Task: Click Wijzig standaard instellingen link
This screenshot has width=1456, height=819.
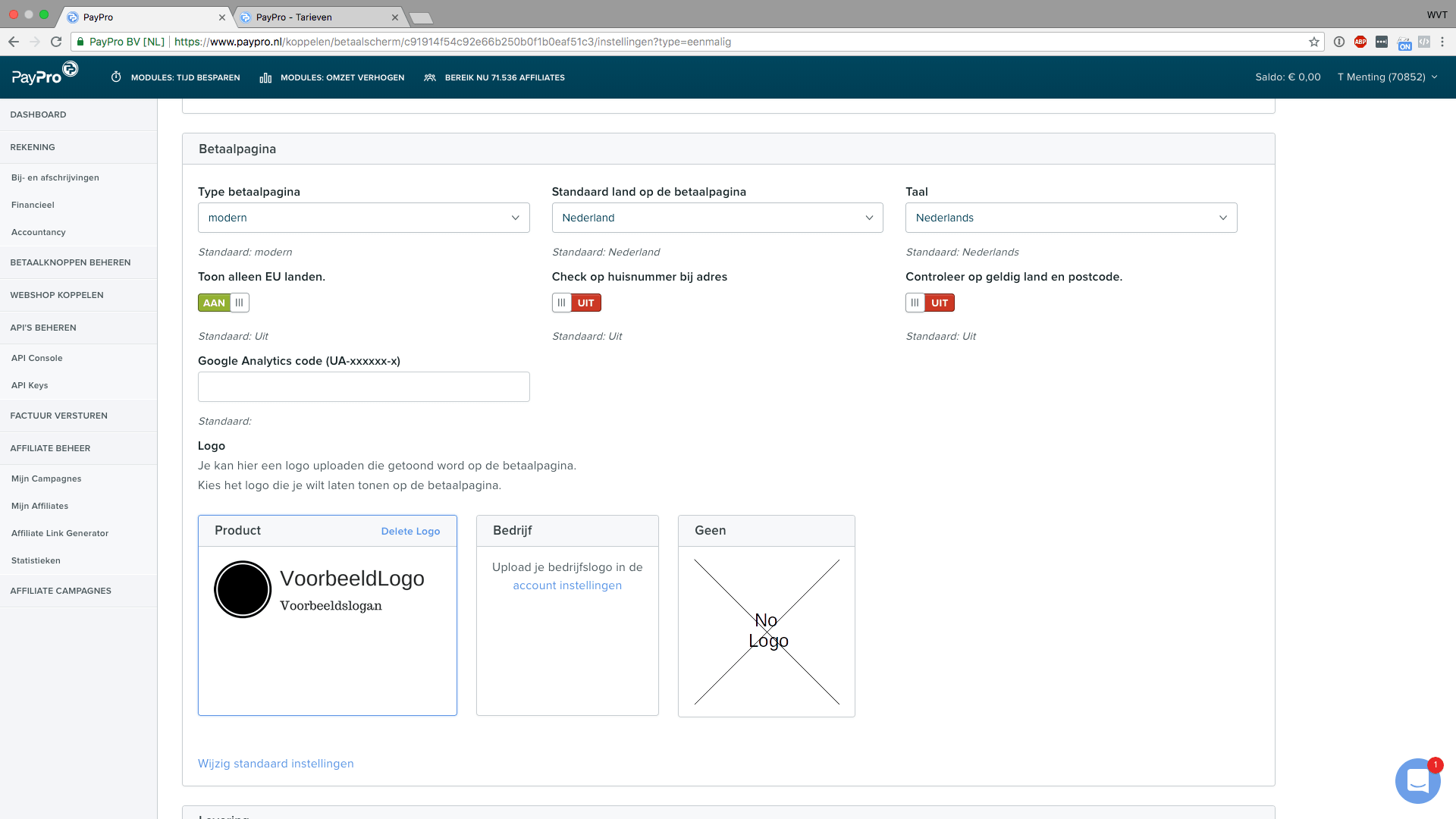Action: point(275,764)
